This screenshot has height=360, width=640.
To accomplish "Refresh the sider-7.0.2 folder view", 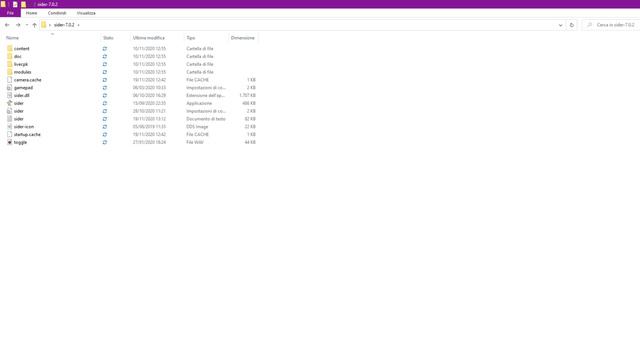I will click(x=571, y=25).
